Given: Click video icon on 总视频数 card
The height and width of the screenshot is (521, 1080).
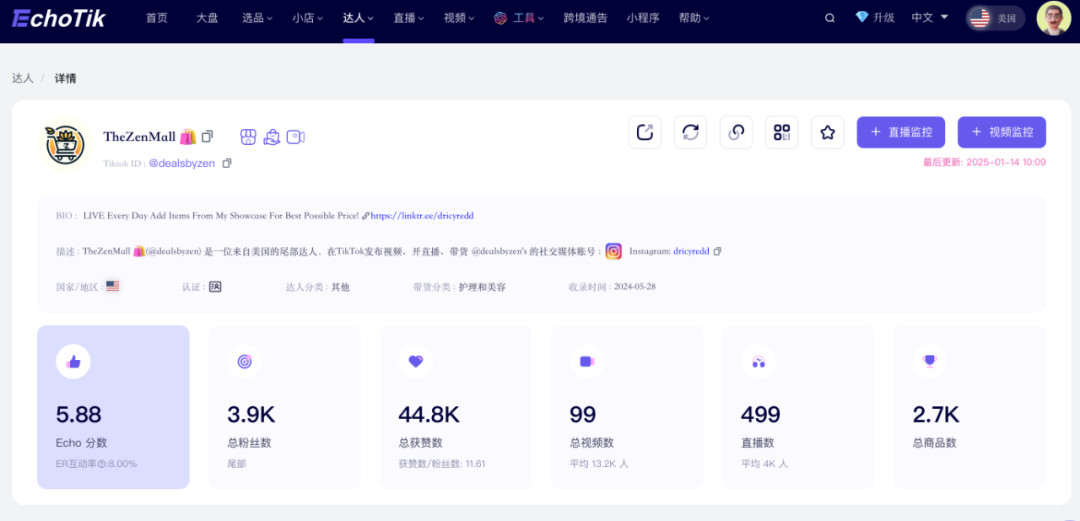Looking at the screenshot, I should click(x=587, y=361).
